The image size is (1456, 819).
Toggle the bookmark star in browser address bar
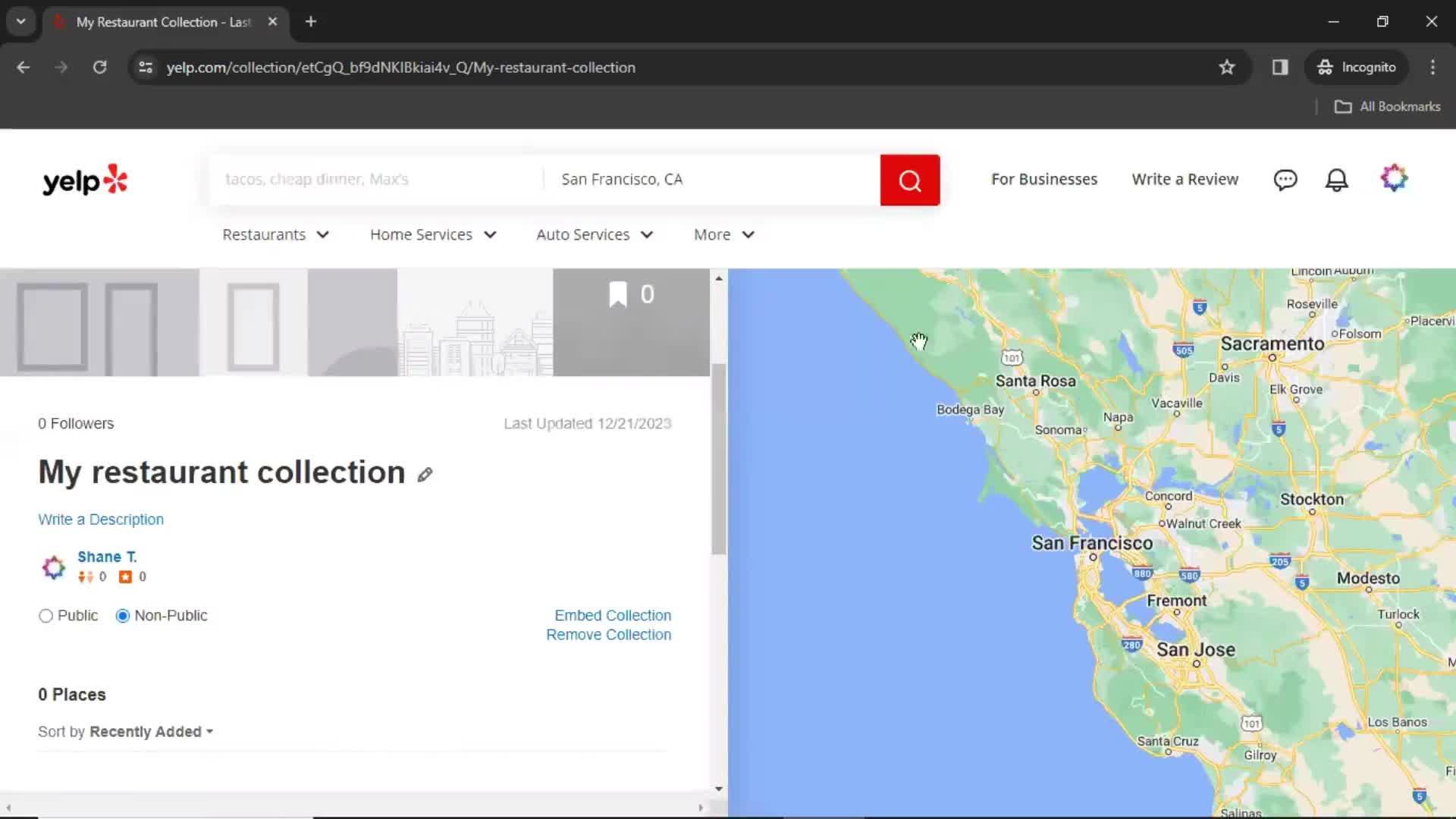tap(1226, 67)
